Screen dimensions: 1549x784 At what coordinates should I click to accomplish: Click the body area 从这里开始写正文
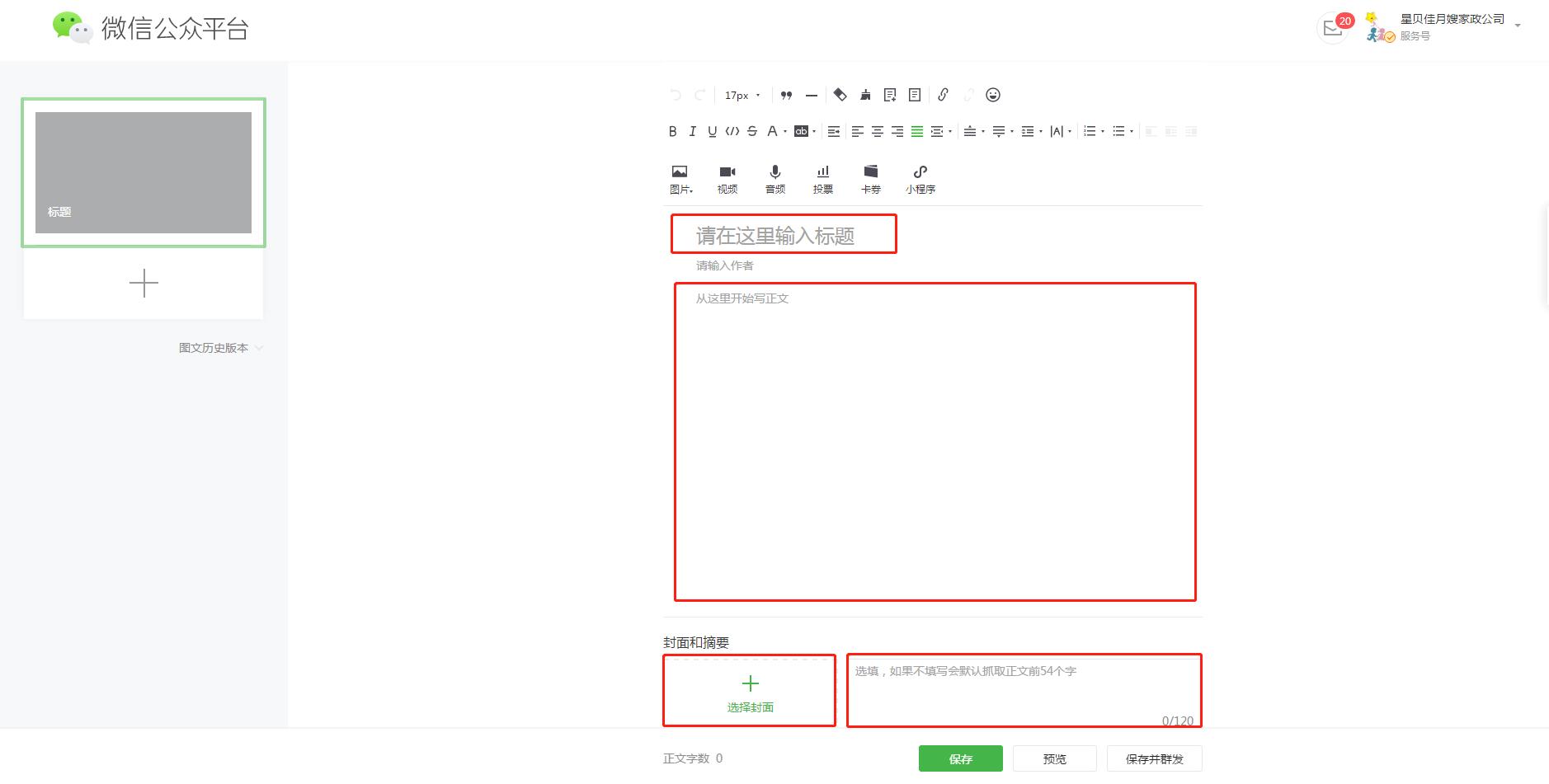pyautogui.click(x=935, y=442)
